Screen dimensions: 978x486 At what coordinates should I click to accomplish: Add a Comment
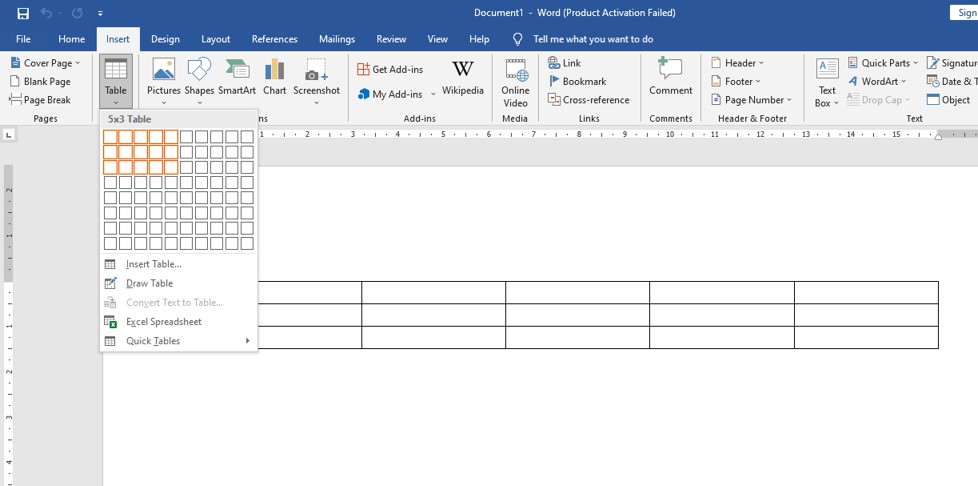coord(671,77)
